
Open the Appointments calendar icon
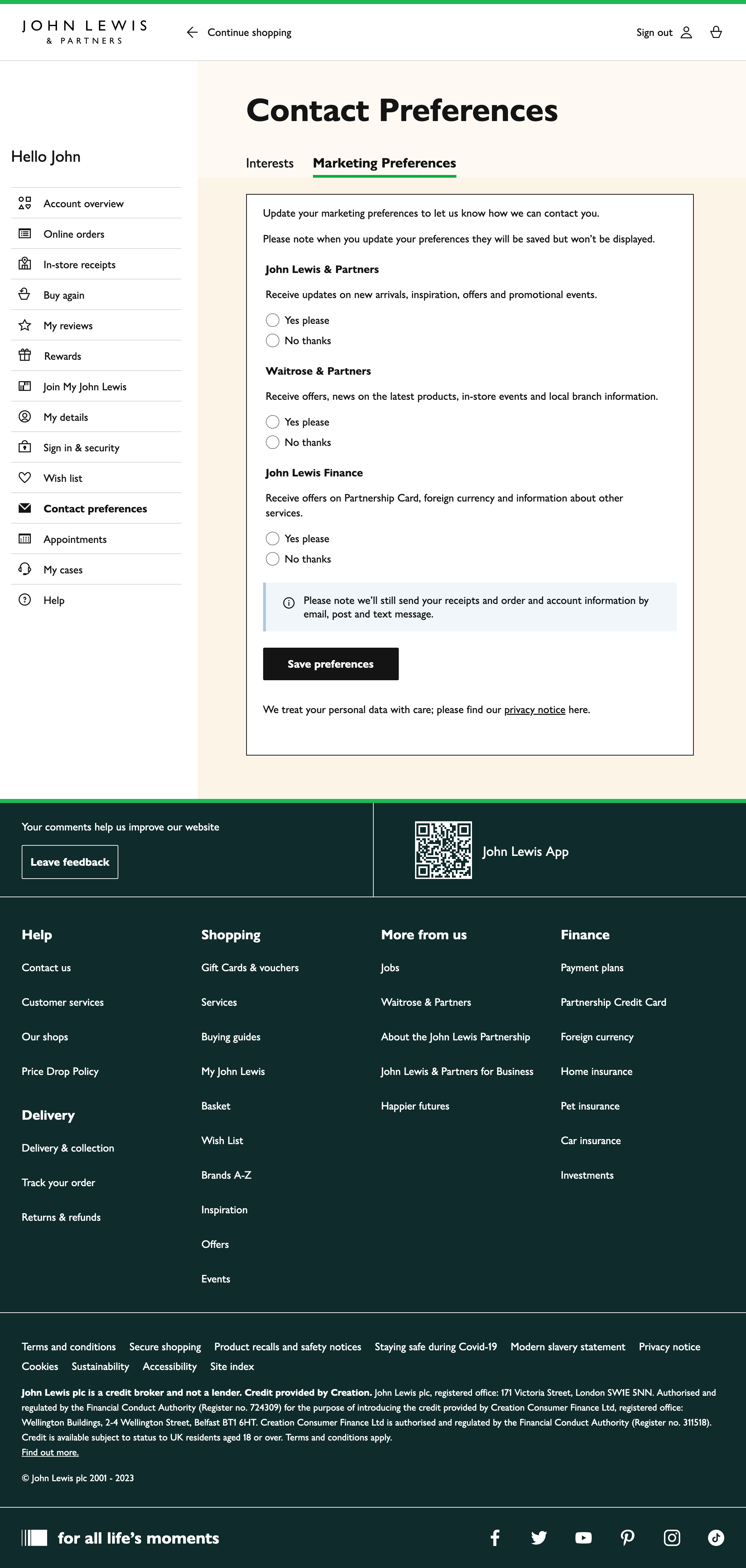(24, 539)
